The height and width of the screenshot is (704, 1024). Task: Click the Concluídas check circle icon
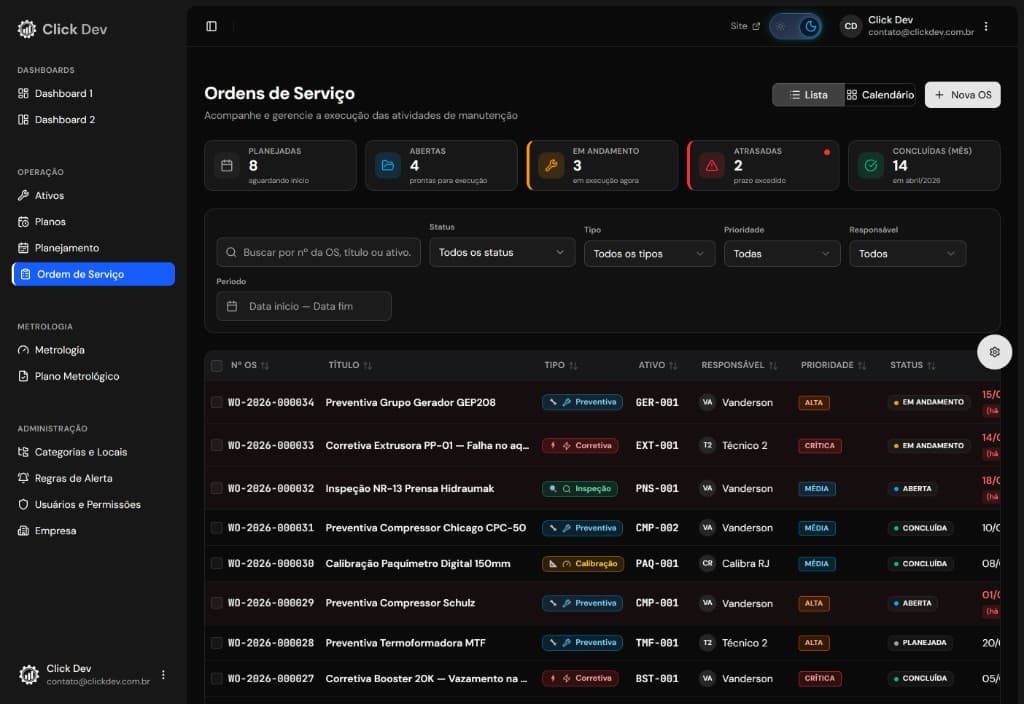point(871,166)
